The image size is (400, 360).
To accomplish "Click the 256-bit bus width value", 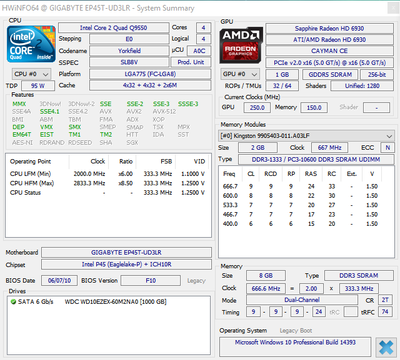I will click(377, 74).
